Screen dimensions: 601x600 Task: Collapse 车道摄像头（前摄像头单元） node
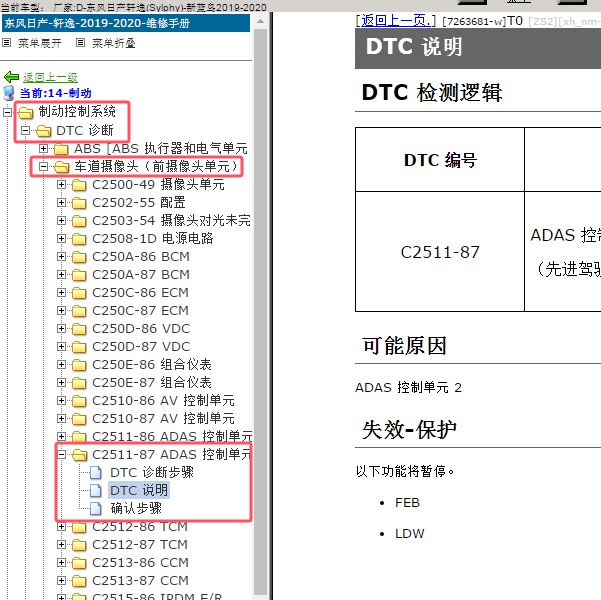click(x=43, y=166)
